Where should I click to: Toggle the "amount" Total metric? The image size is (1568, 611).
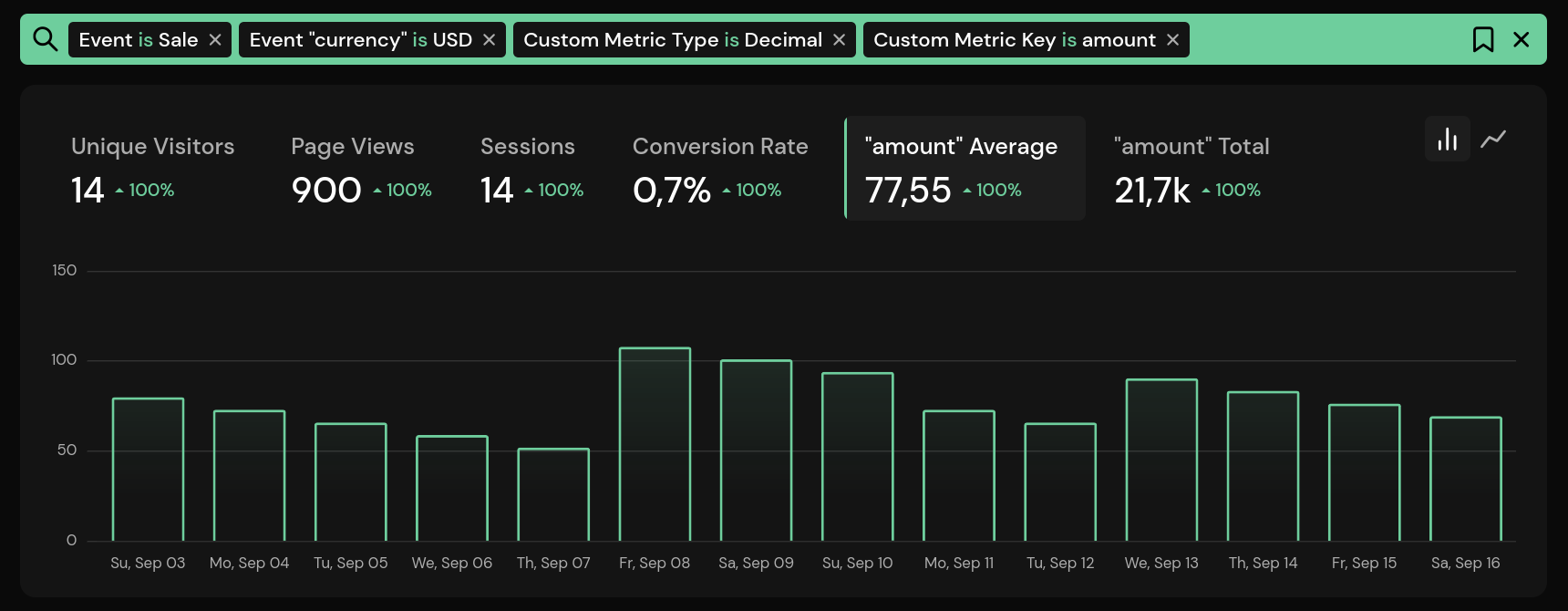point(1190,169)
